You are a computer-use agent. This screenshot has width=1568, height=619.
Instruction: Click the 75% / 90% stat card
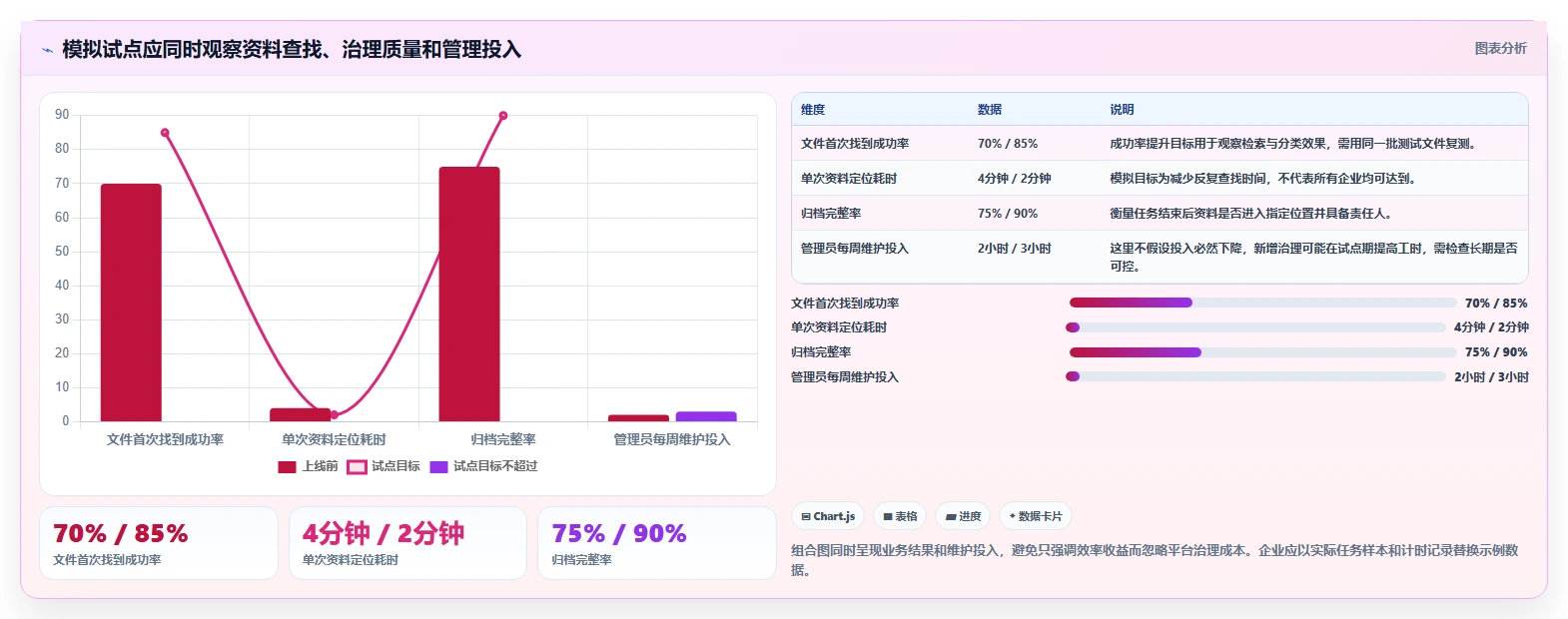point(657,543)
